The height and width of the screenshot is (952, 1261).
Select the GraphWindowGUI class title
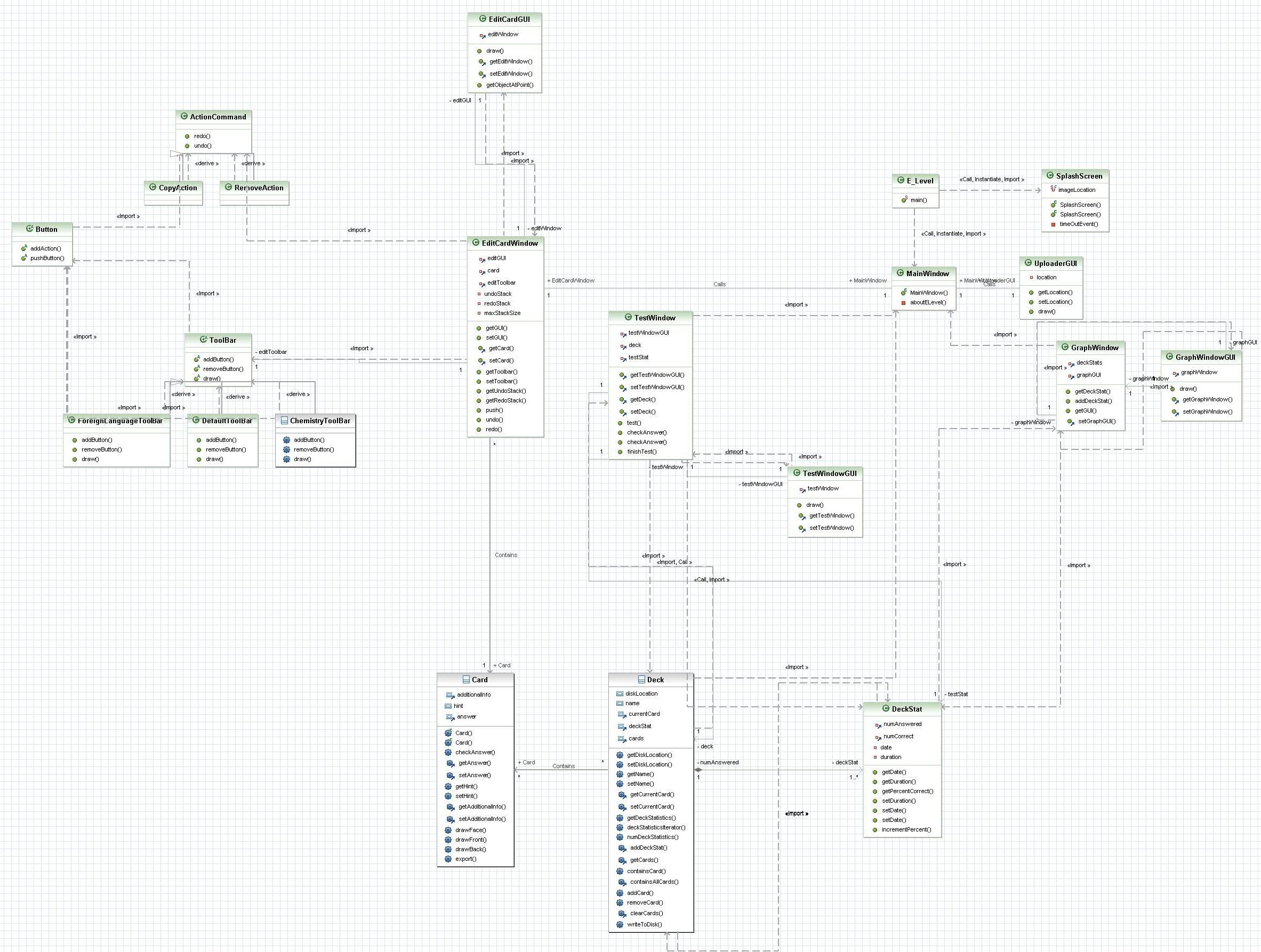pos(1205,358)
